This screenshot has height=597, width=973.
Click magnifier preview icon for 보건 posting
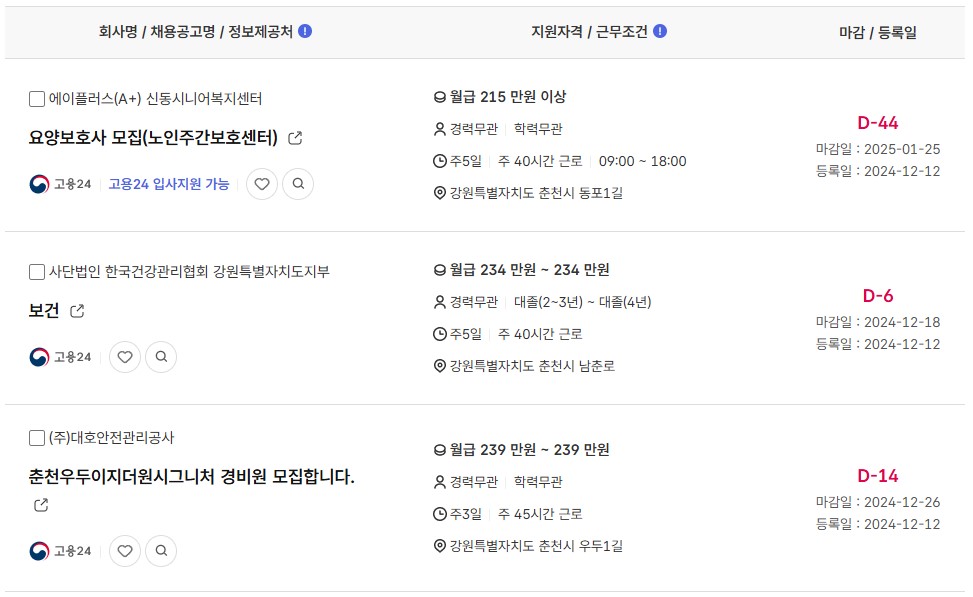[161, 357]
